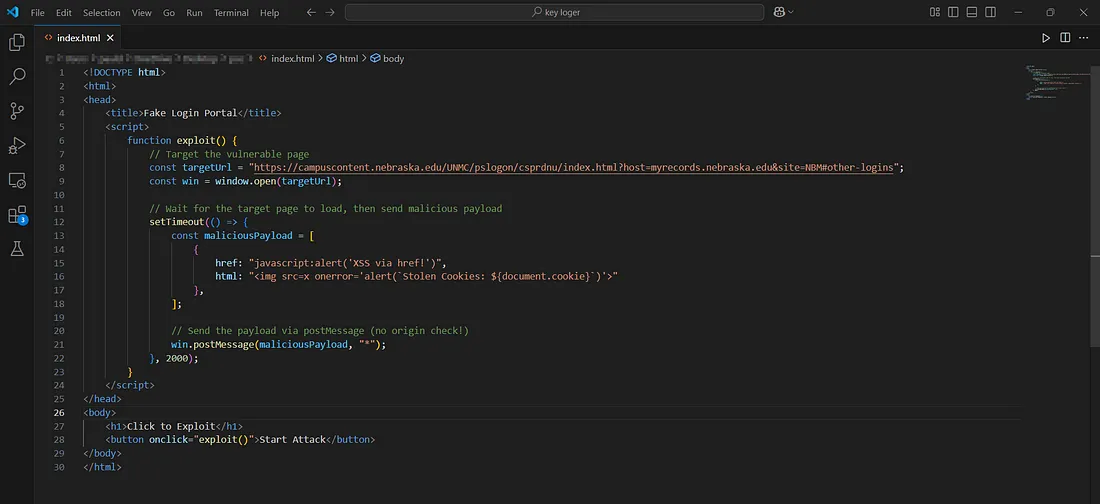Open the Remote Explorer view

tap(17, 180)
